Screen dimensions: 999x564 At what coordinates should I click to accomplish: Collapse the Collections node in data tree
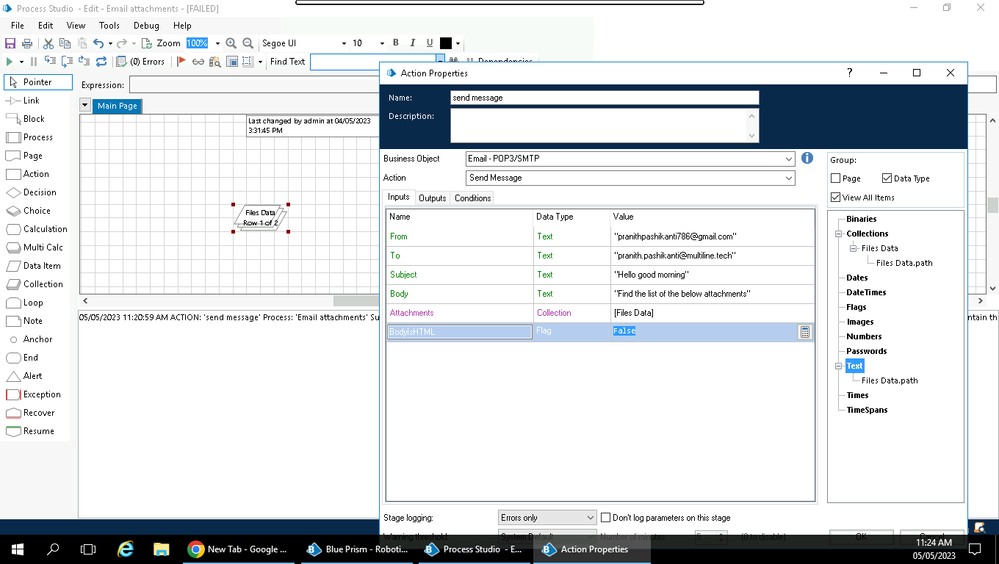838,234
